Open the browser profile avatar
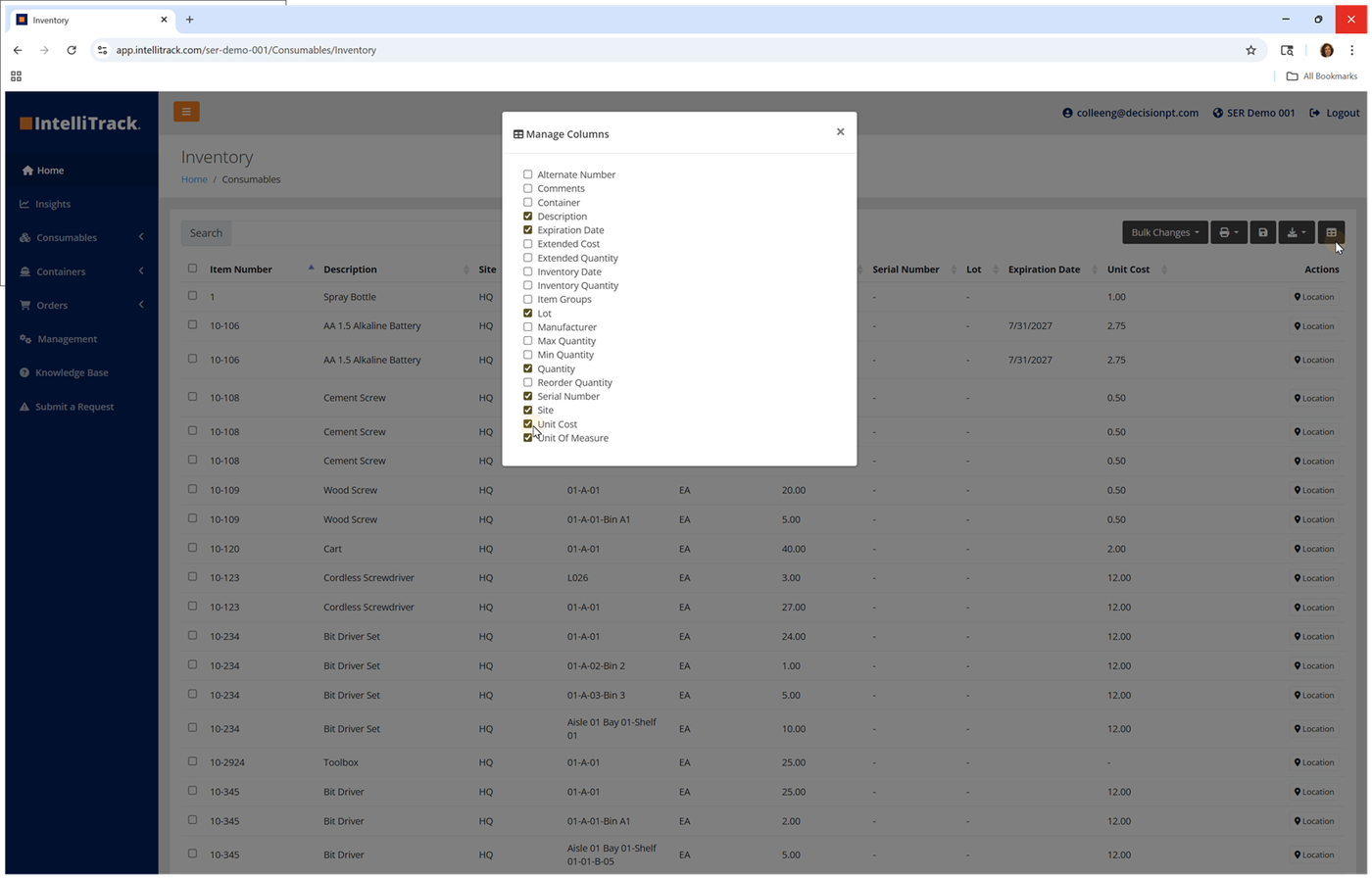The image size is (1372, 879). pos(1326,50)
